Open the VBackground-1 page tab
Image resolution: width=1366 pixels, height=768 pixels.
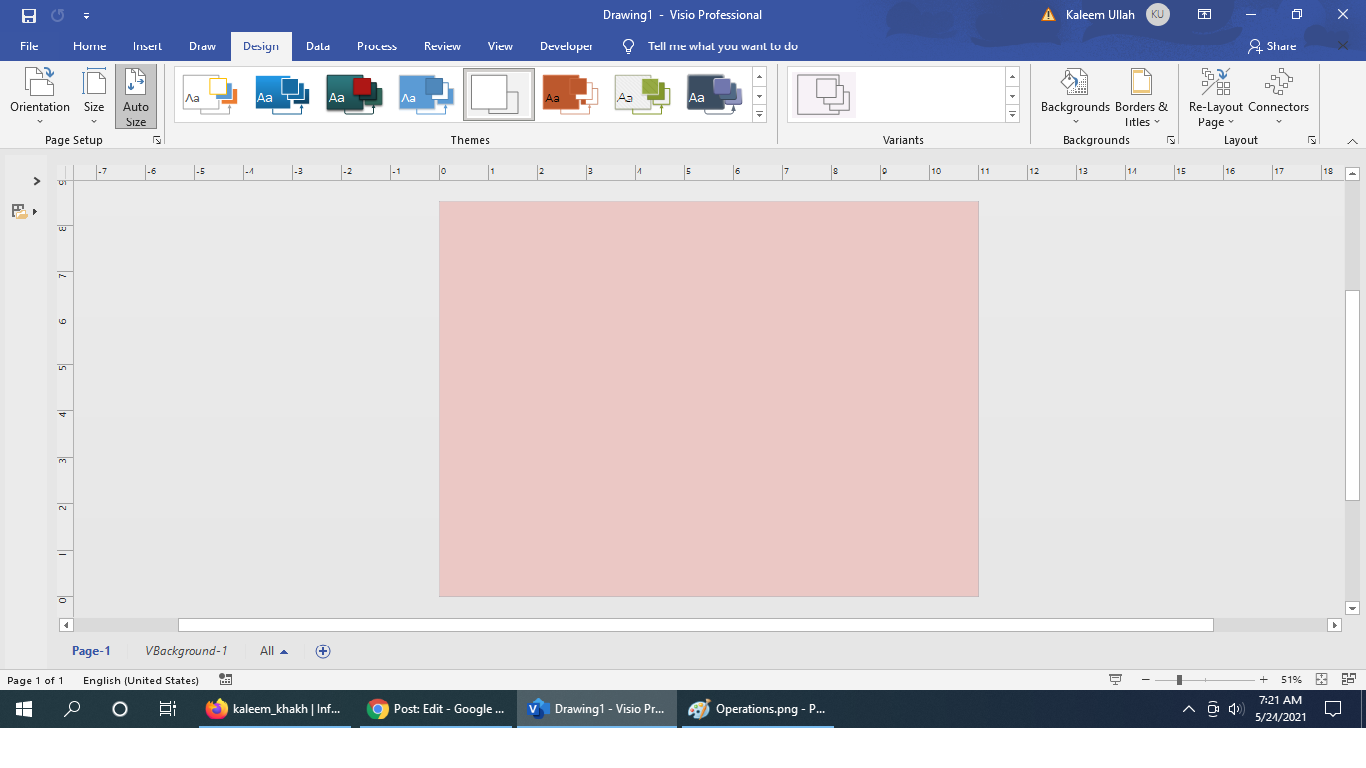point(186,650)
